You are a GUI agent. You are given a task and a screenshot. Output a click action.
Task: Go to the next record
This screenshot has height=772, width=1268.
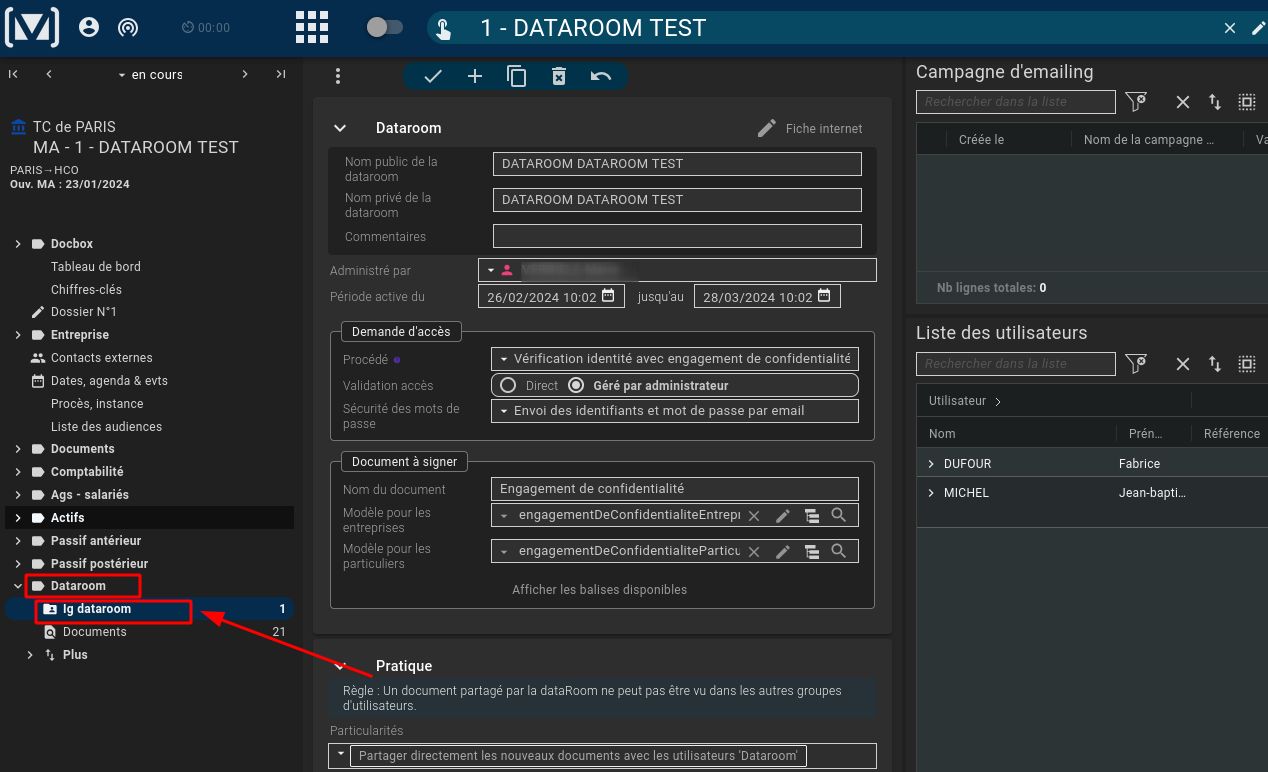(x=245, y=74)
